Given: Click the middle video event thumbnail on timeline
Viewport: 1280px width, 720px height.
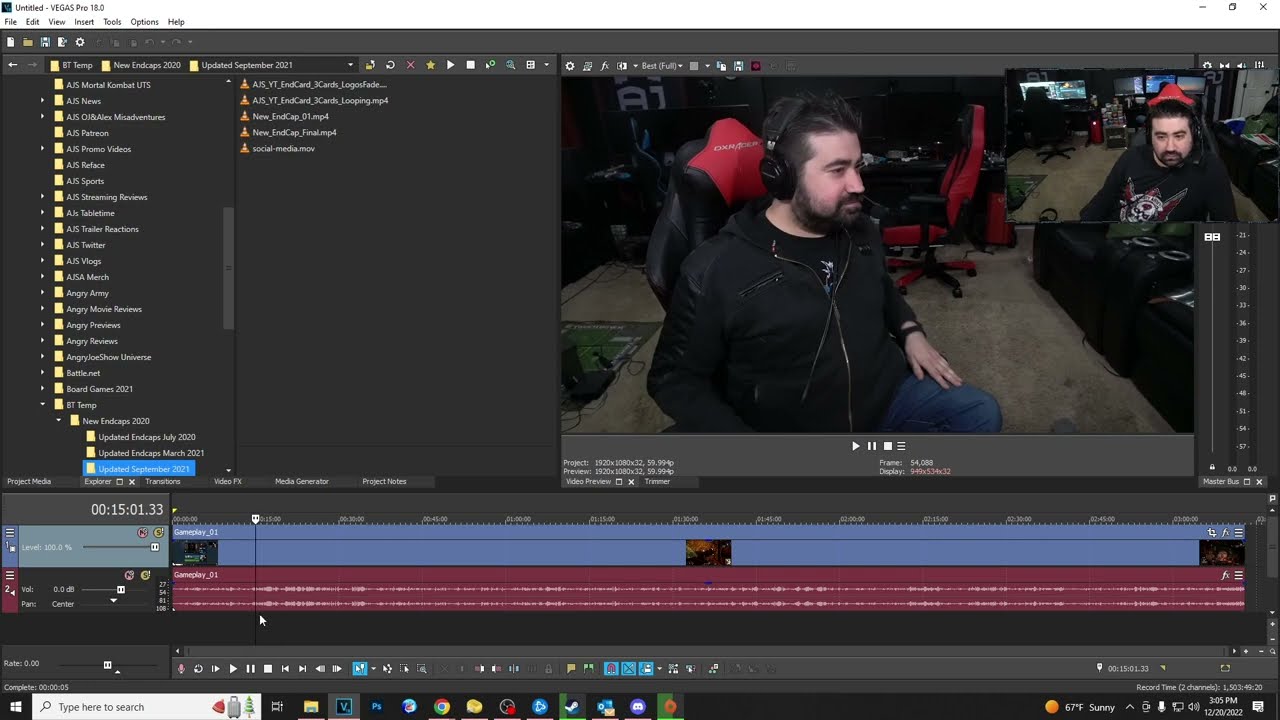Looking at the screenshot, I should tap(708, 553).
